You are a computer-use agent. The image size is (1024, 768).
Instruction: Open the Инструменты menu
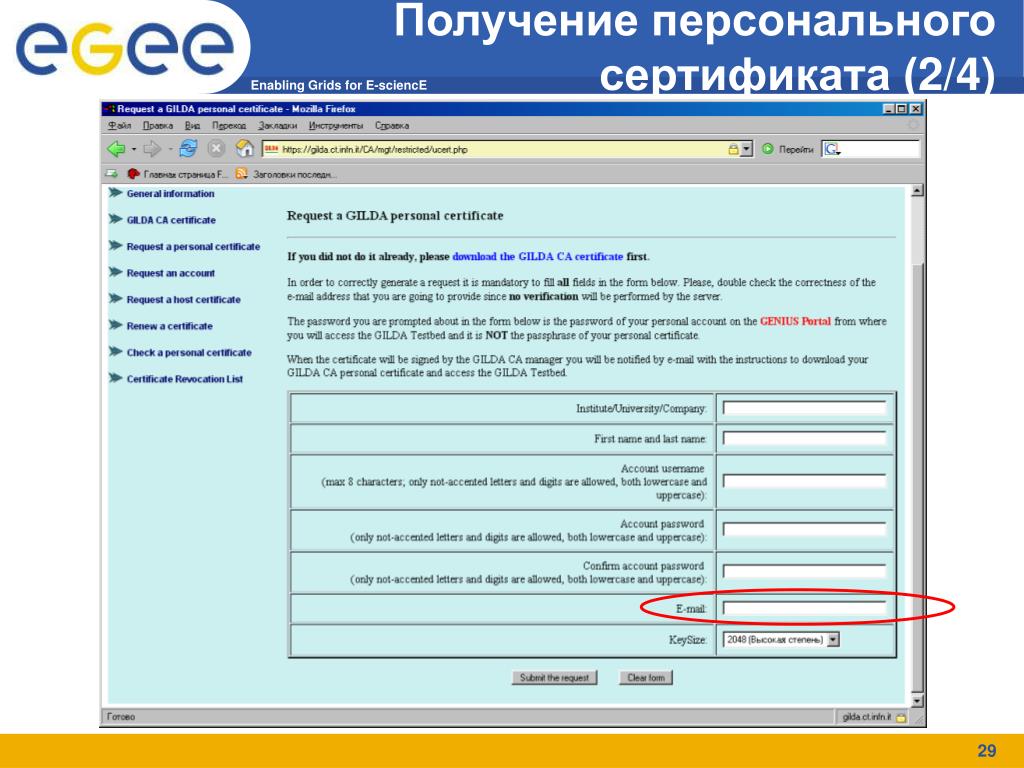pos(336,125)
